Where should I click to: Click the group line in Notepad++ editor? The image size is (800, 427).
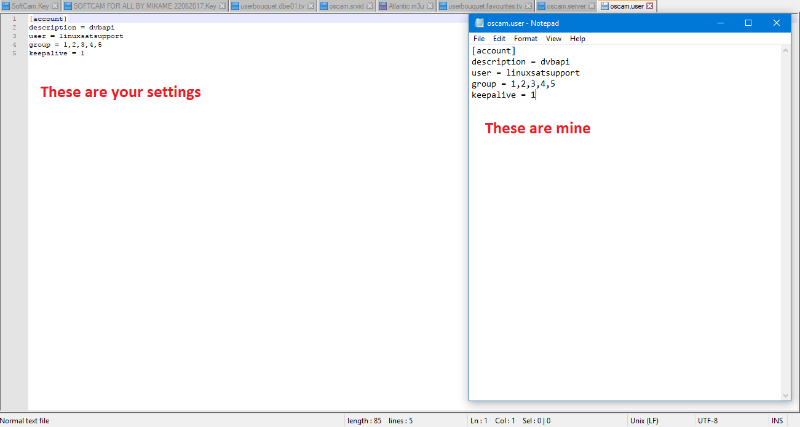65,45
